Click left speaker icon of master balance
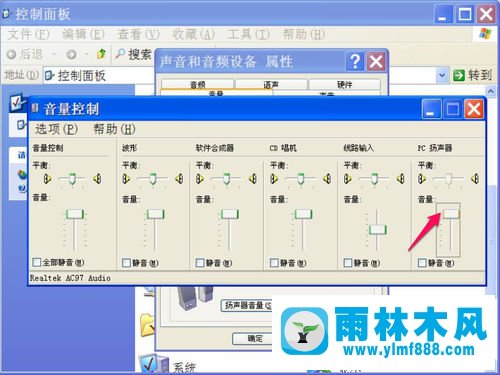The image size is (500, 375). click(x=47, y=179)
